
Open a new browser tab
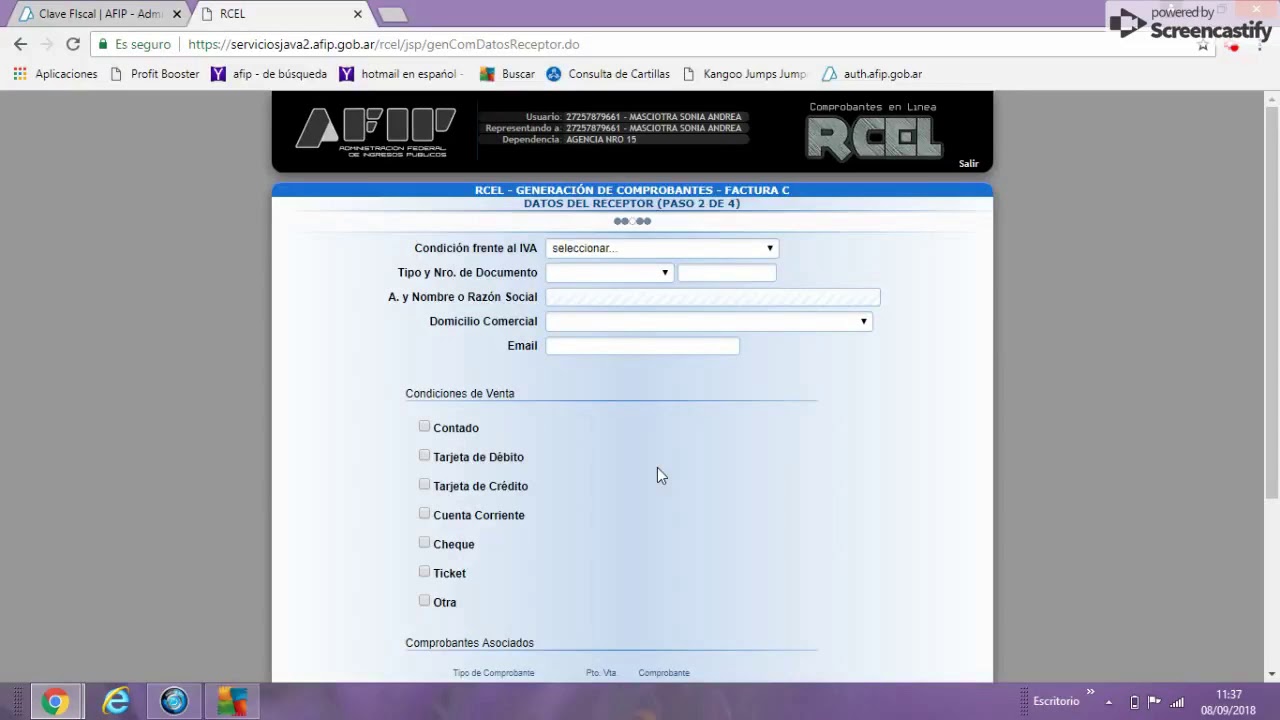393,14
